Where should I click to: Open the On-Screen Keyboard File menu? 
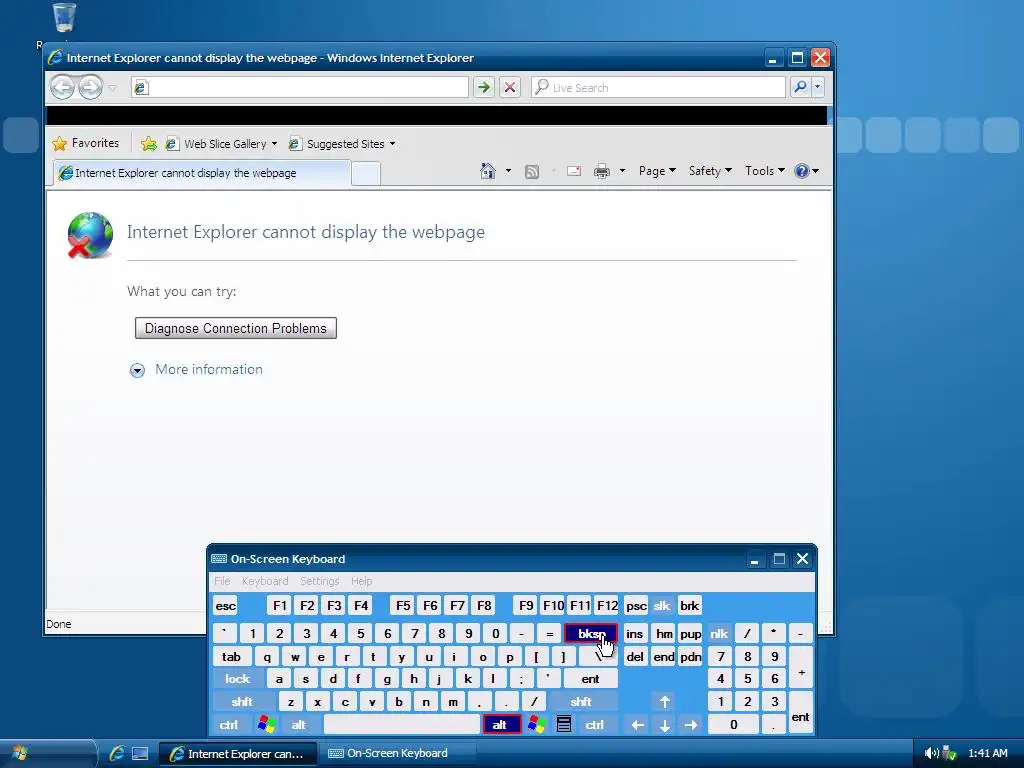(x=222, y=581)
